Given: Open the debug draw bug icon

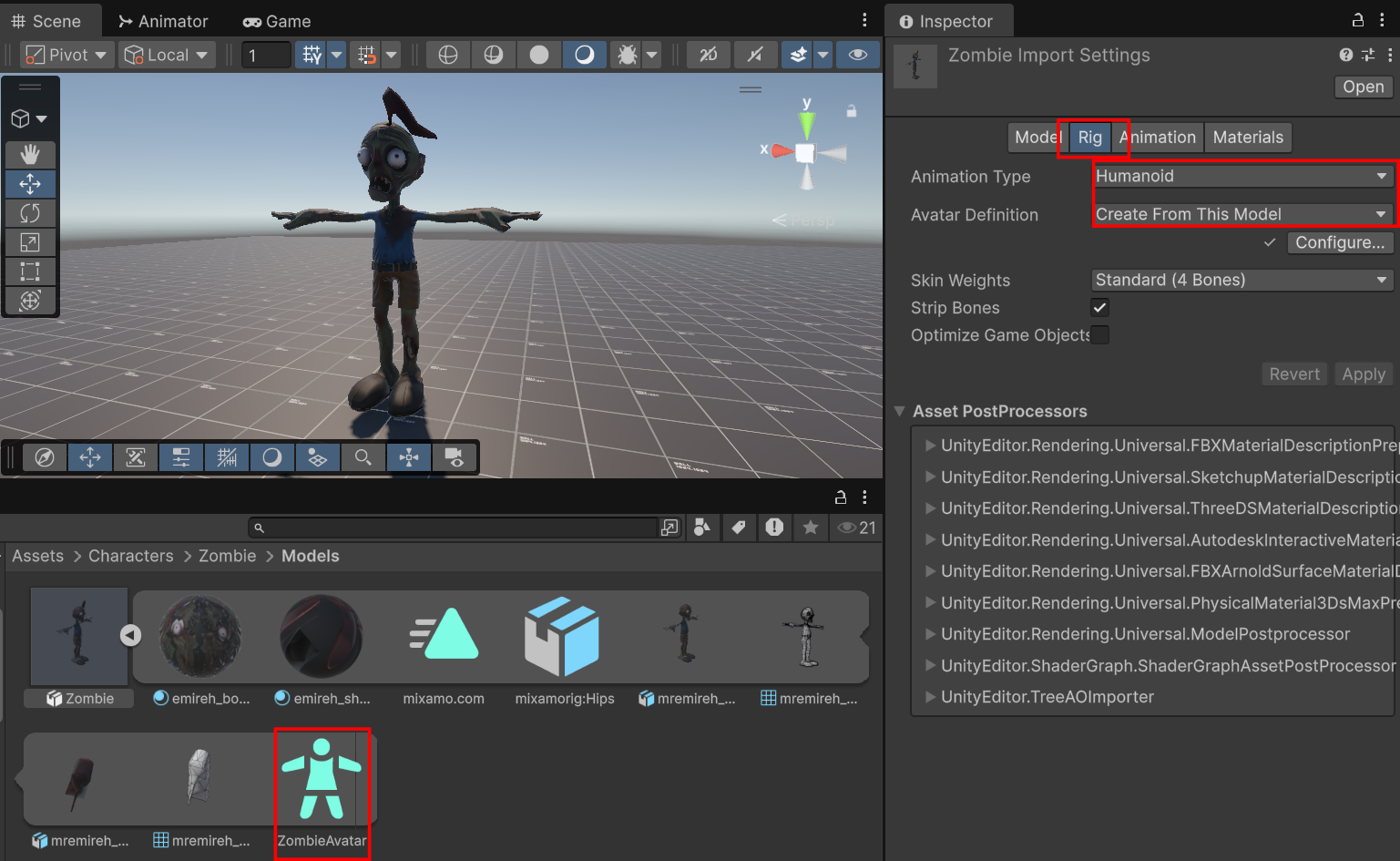Looking at the screenshot, I should click(628, 55).
